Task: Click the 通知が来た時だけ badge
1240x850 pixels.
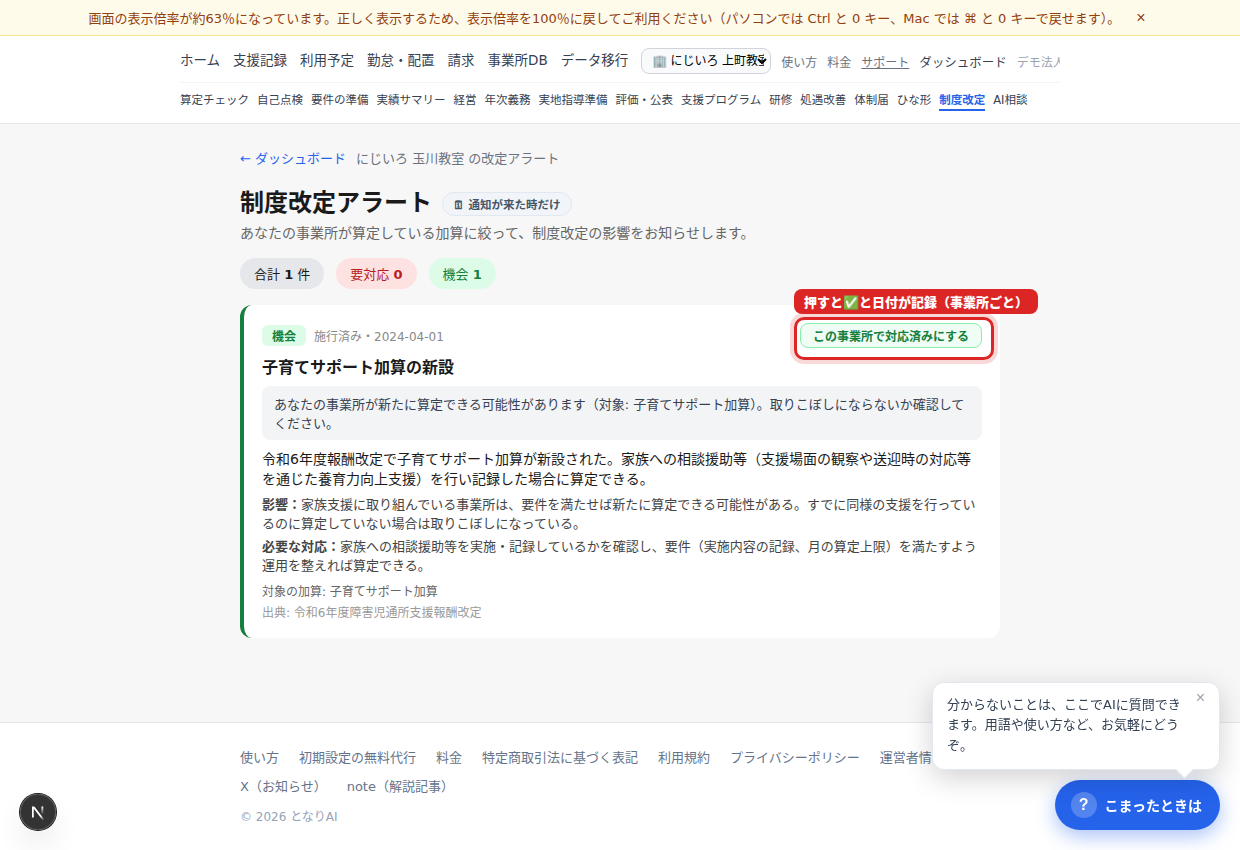Action: pyautogui.click(x=507, y=204)
